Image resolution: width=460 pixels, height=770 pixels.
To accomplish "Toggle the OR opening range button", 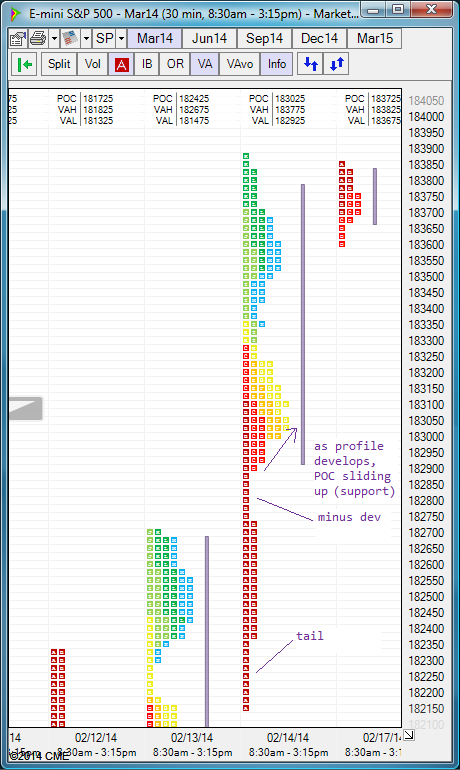I will coord(175,64).
